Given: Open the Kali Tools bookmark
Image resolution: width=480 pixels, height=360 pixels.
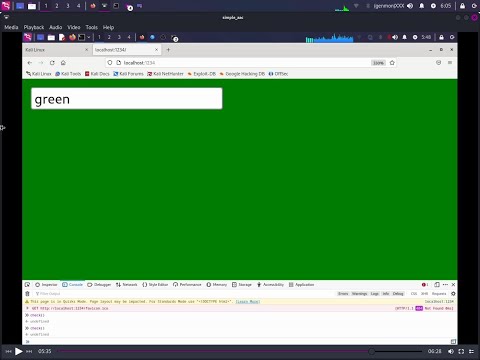Looking at the screenshot, I should (68, 74).
